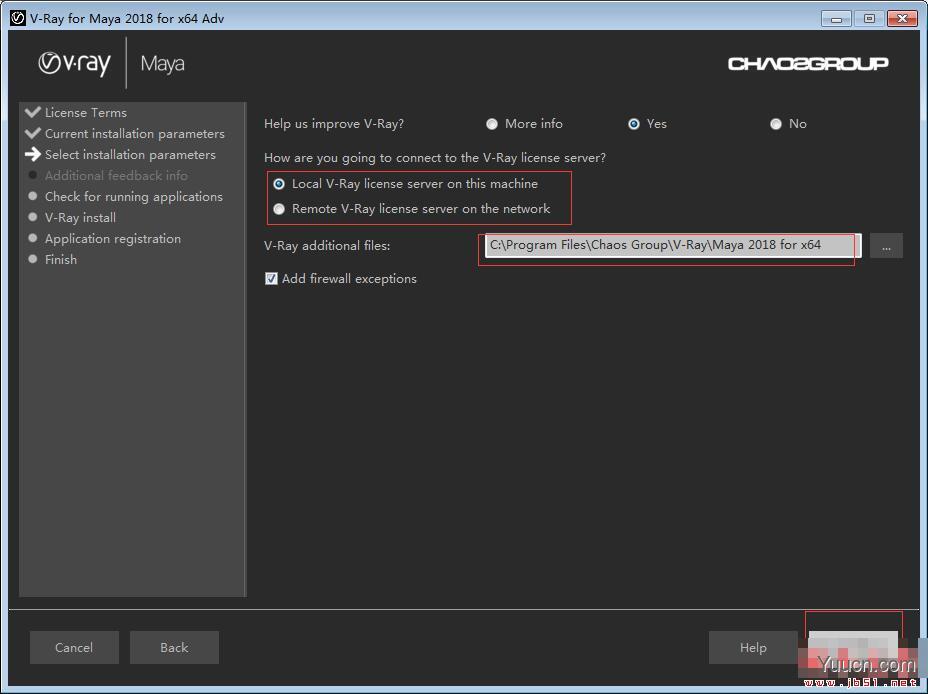Viewport: 928px width, 694px height.
Task: Select Local V-Ray license server on this machine
Action: pyautogui.click(x=279, y=184)
